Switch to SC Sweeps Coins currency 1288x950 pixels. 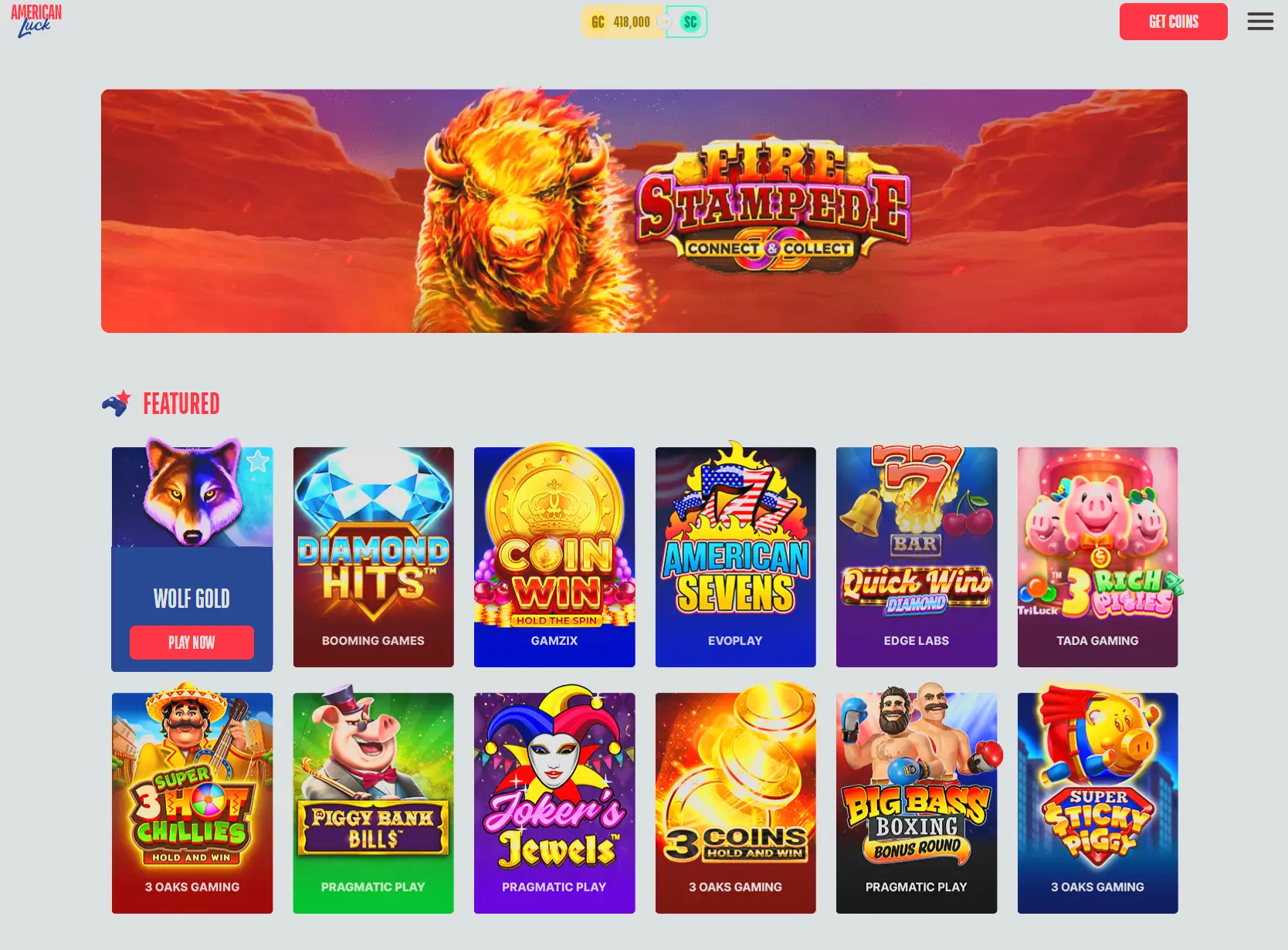[x=689, y=22]
